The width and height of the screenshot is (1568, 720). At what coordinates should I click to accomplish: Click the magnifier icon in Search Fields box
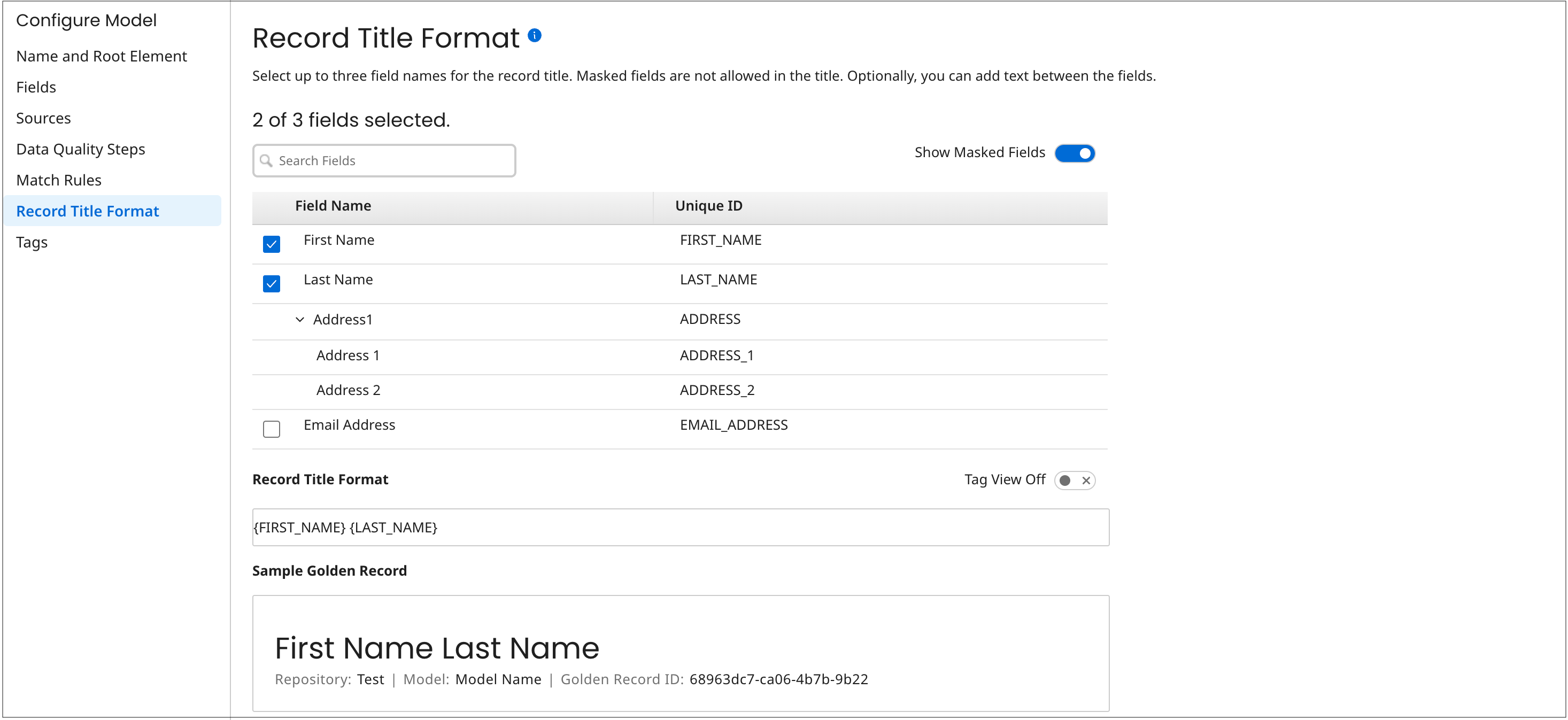click(x=267, y=160)
